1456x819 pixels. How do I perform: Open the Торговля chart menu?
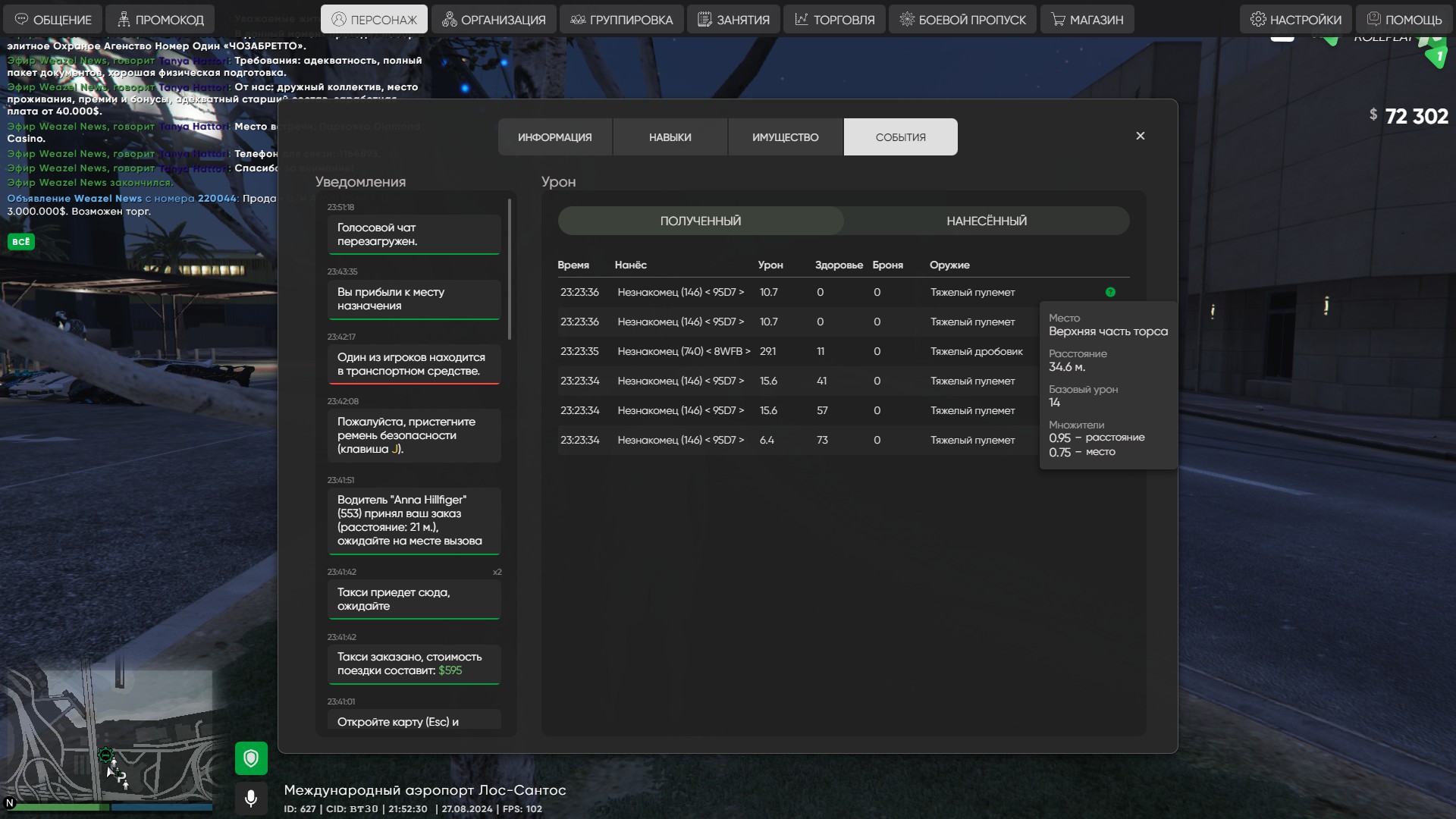(834, 20)
